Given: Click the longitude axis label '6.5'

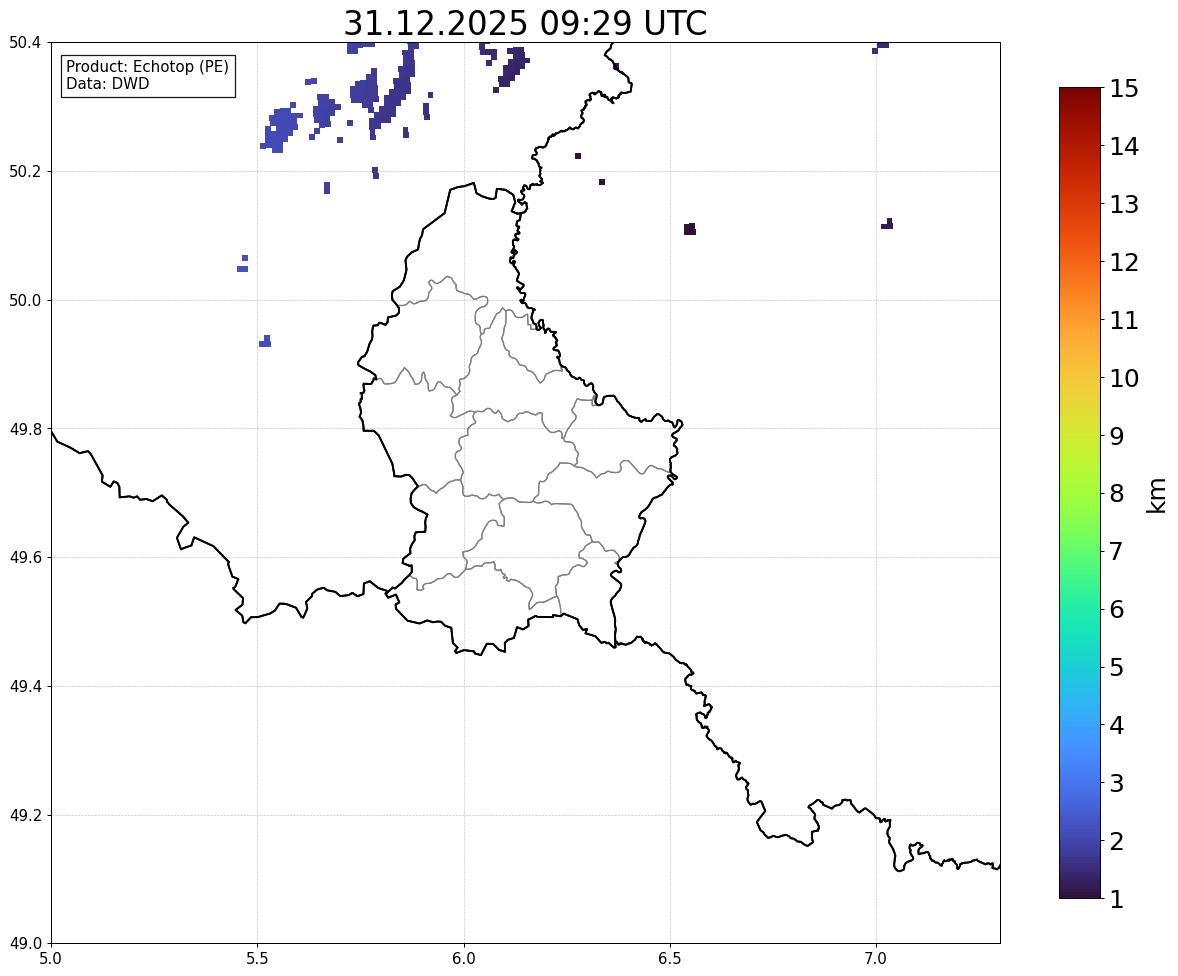Looking at the screenshot, I should point(670,959).
